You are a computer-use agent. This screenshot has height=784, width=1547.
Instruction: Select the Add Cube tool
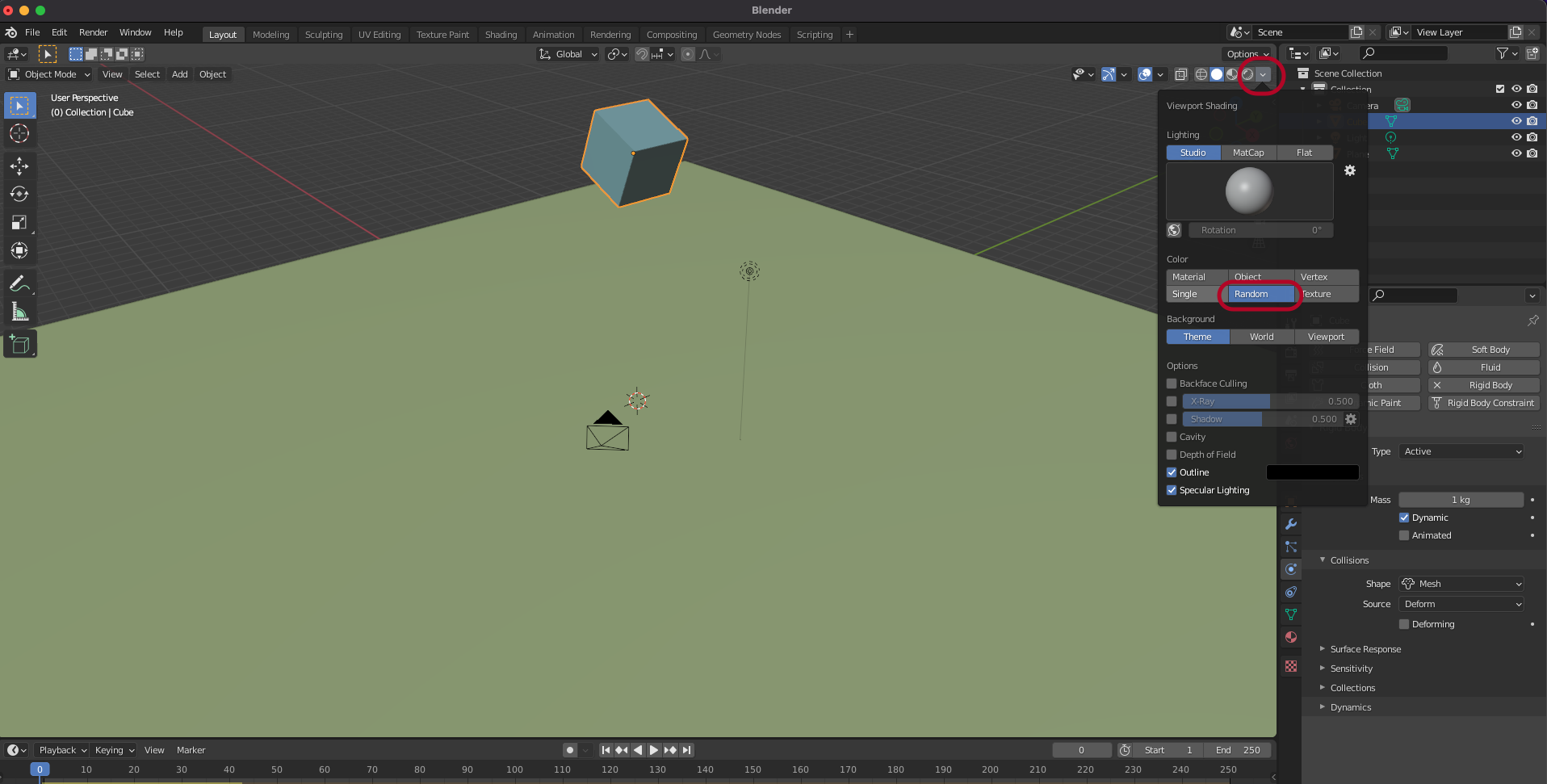tap(20, 345)
